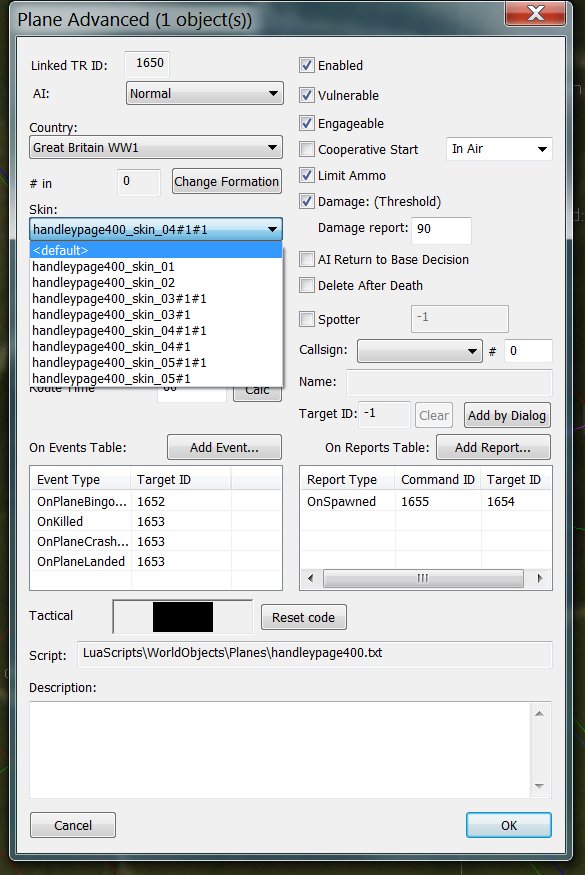585x875 pixels.
Task: Open the AI level dropdown
Action: point(205,93)
